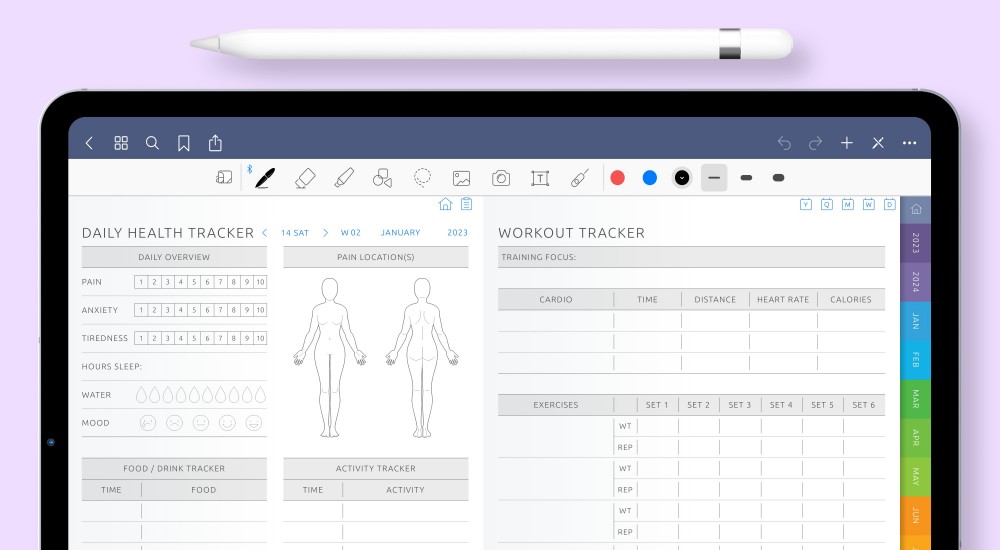Select the happiest mood face
This screenshot has height=550, width=1000.
pos(254,423)
